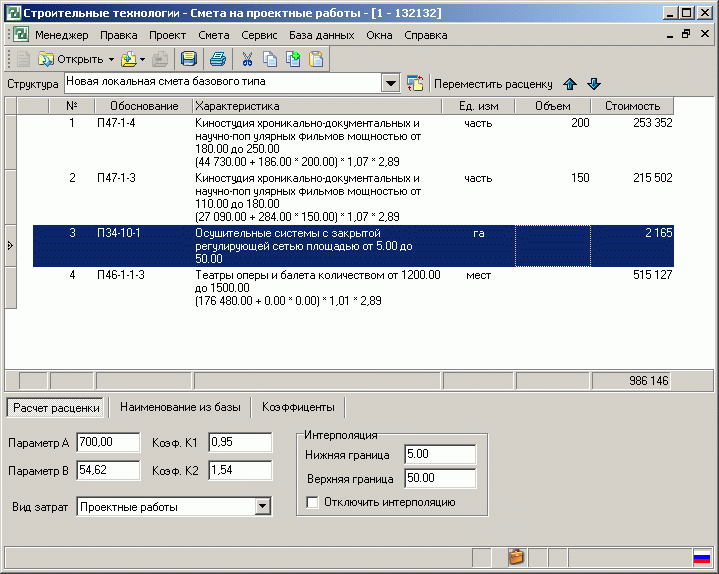This screenshot has width=719, height=574.
Task: Click the 'Параметр A' input field
Action: pos(108,442)
